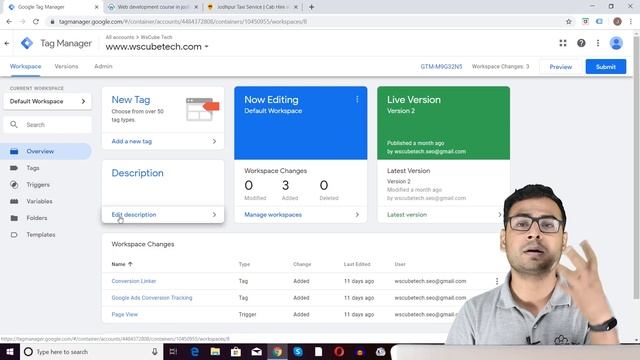
Task: Click the search magnifier icon in sidebar
Action: point(14,124)
